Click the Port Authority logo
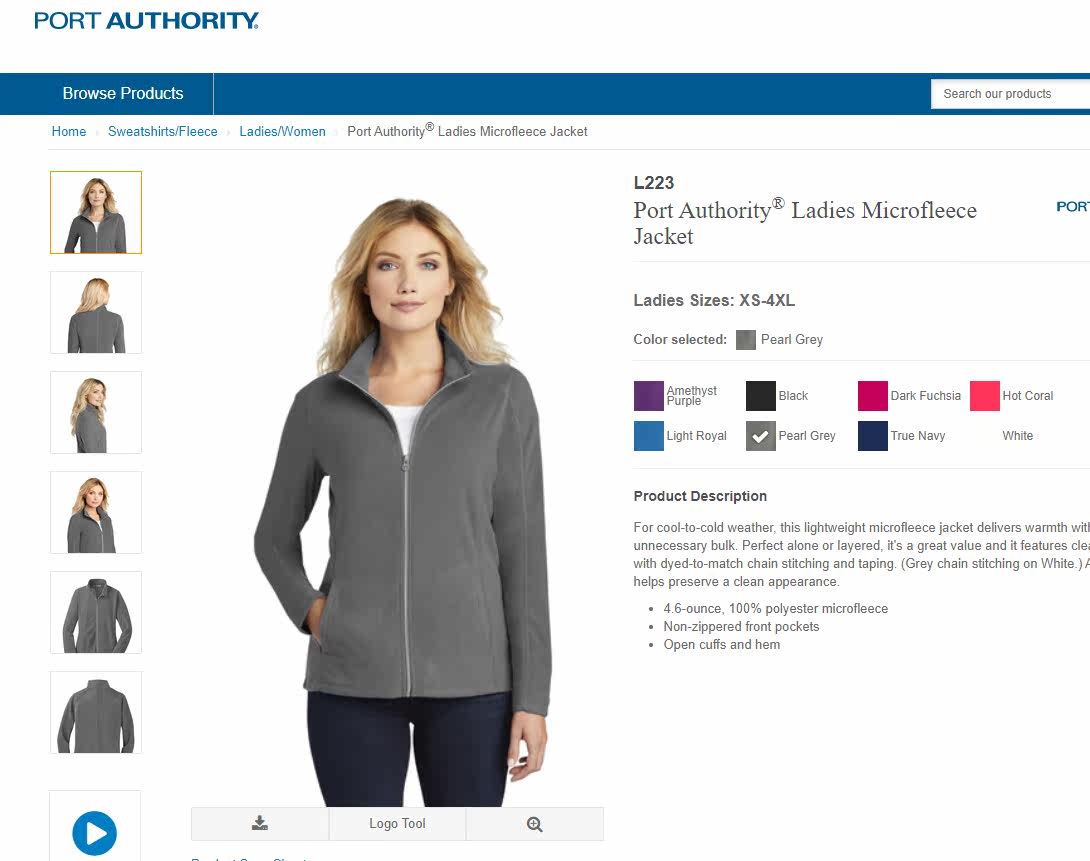1090x861 pixels. tap(146, 21)
